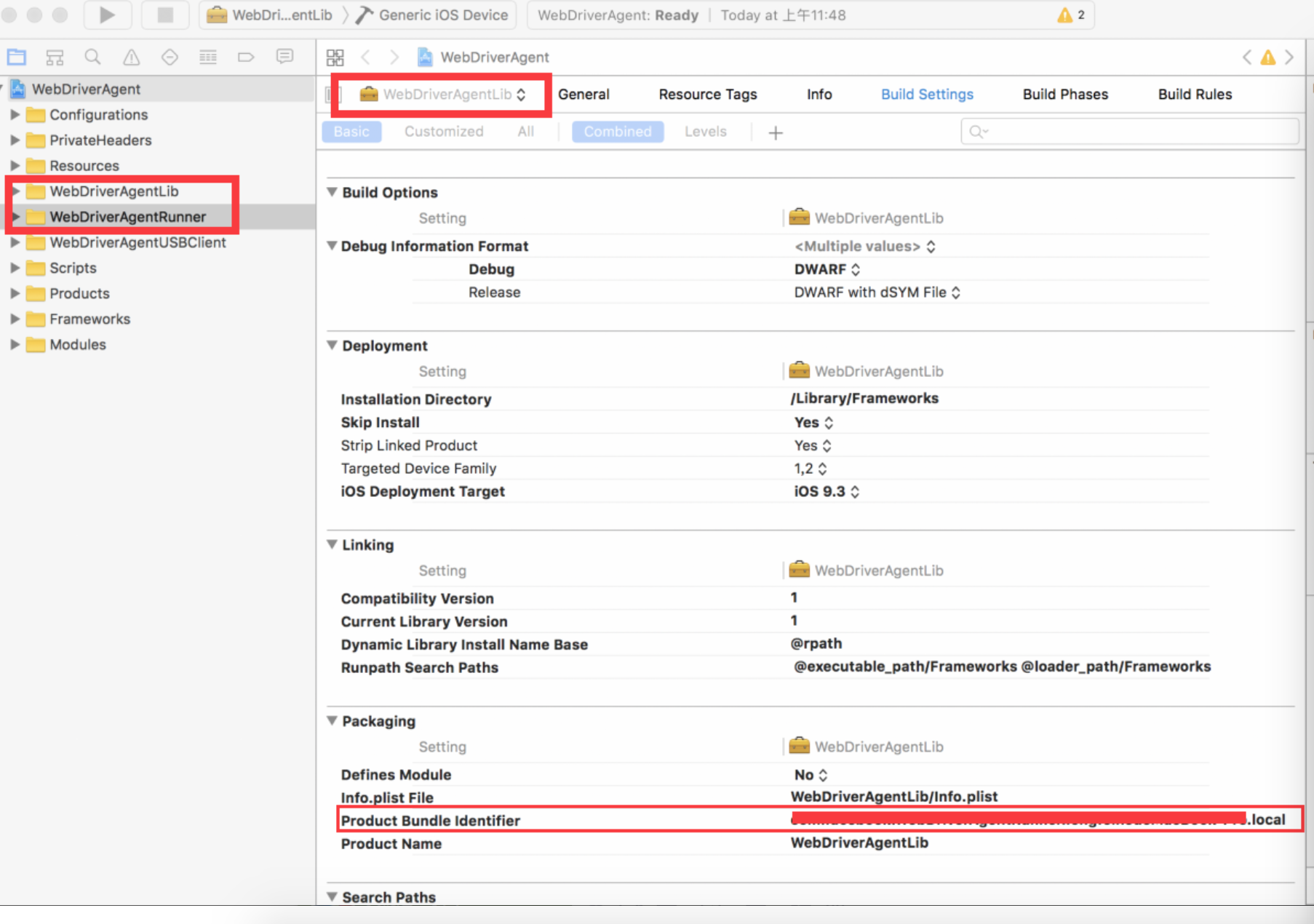Collapse the Packaging section
Image resolution: width=1314 pixels, height=924 pixels.
click(333, 721)
